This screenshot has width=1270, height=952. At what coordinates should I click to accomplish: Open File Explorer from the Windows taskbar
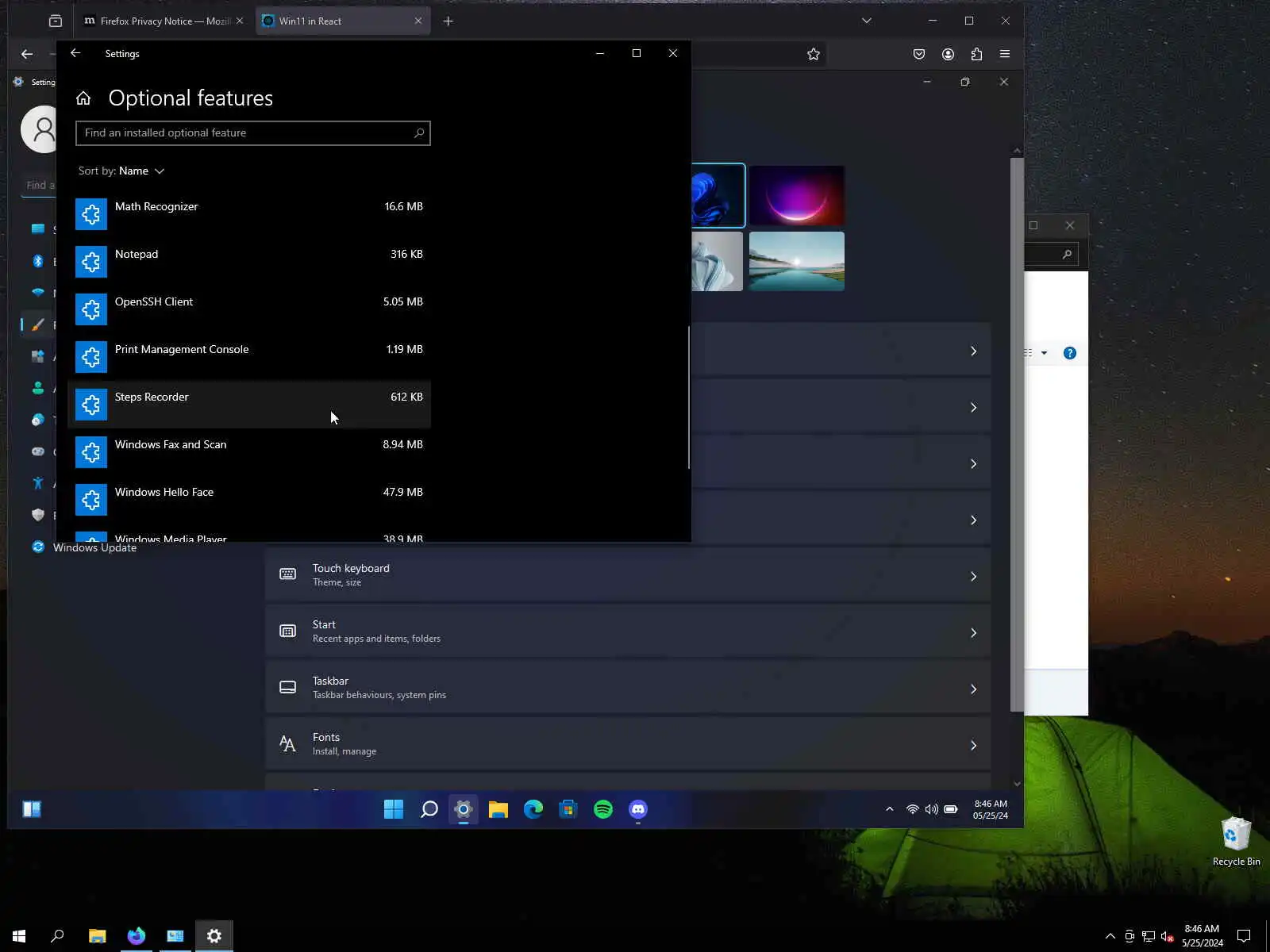pyautogui.click(x=98, y=936)
